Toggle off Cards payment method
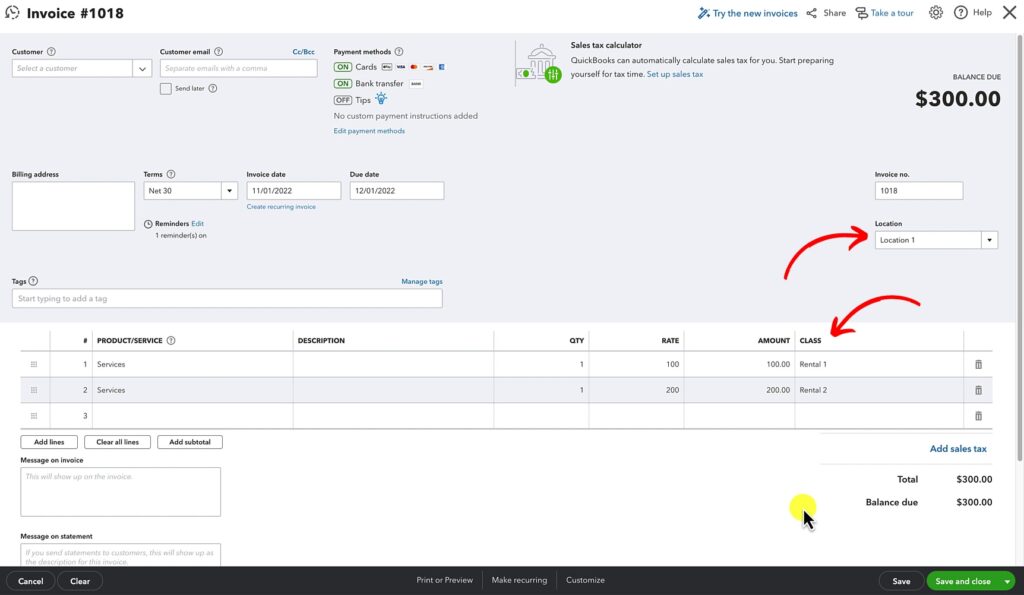Screen dimensions: 1024x595 click(x=343, y=67)
